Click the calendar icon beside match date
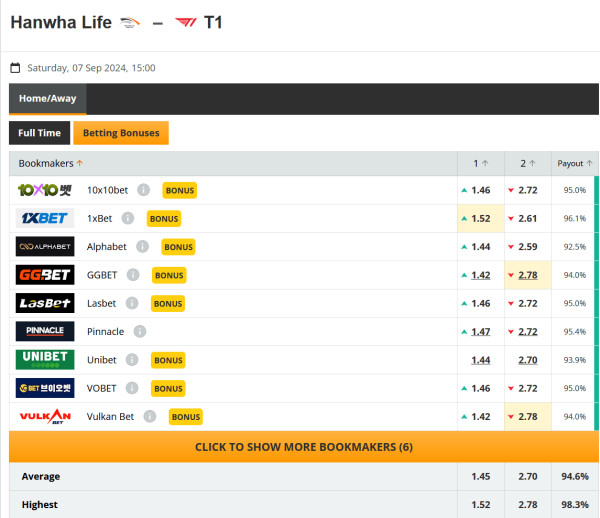Screen dimensions: 600x518 pyautogui.click(x=15, y=68)
